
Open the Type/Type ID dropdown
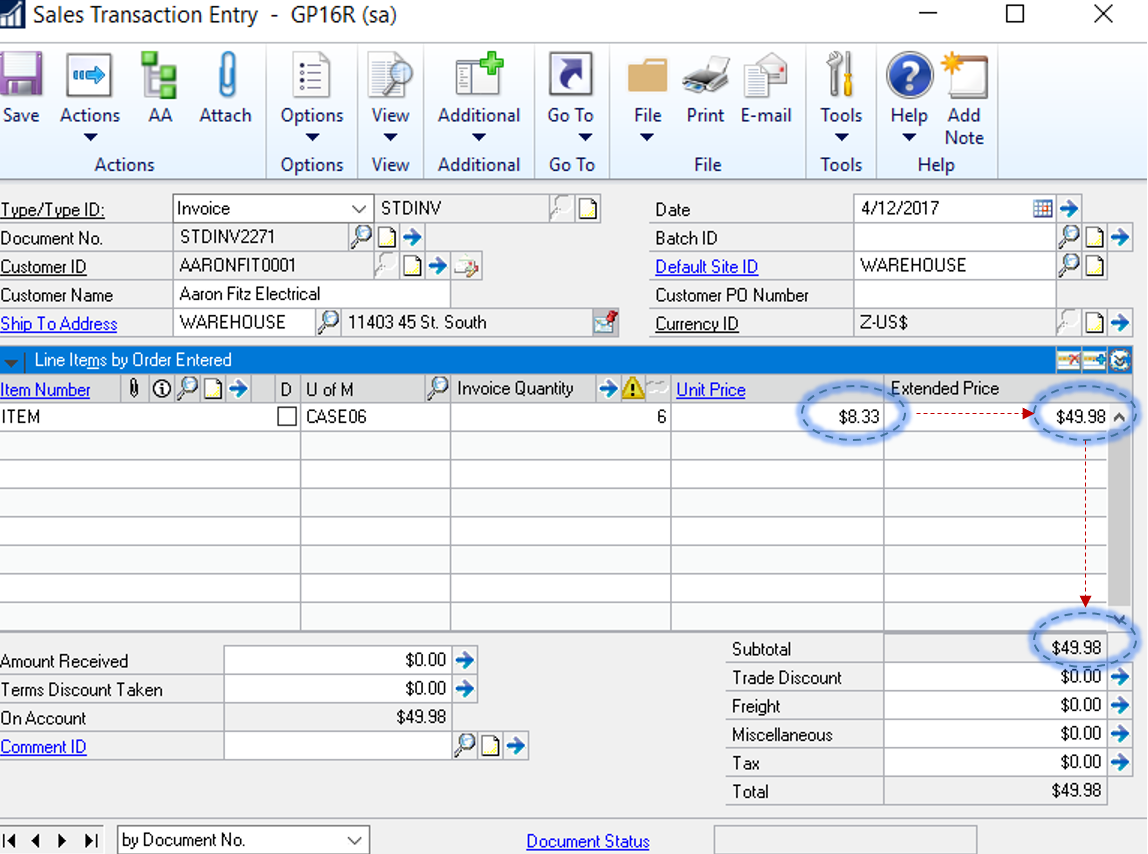358,209
